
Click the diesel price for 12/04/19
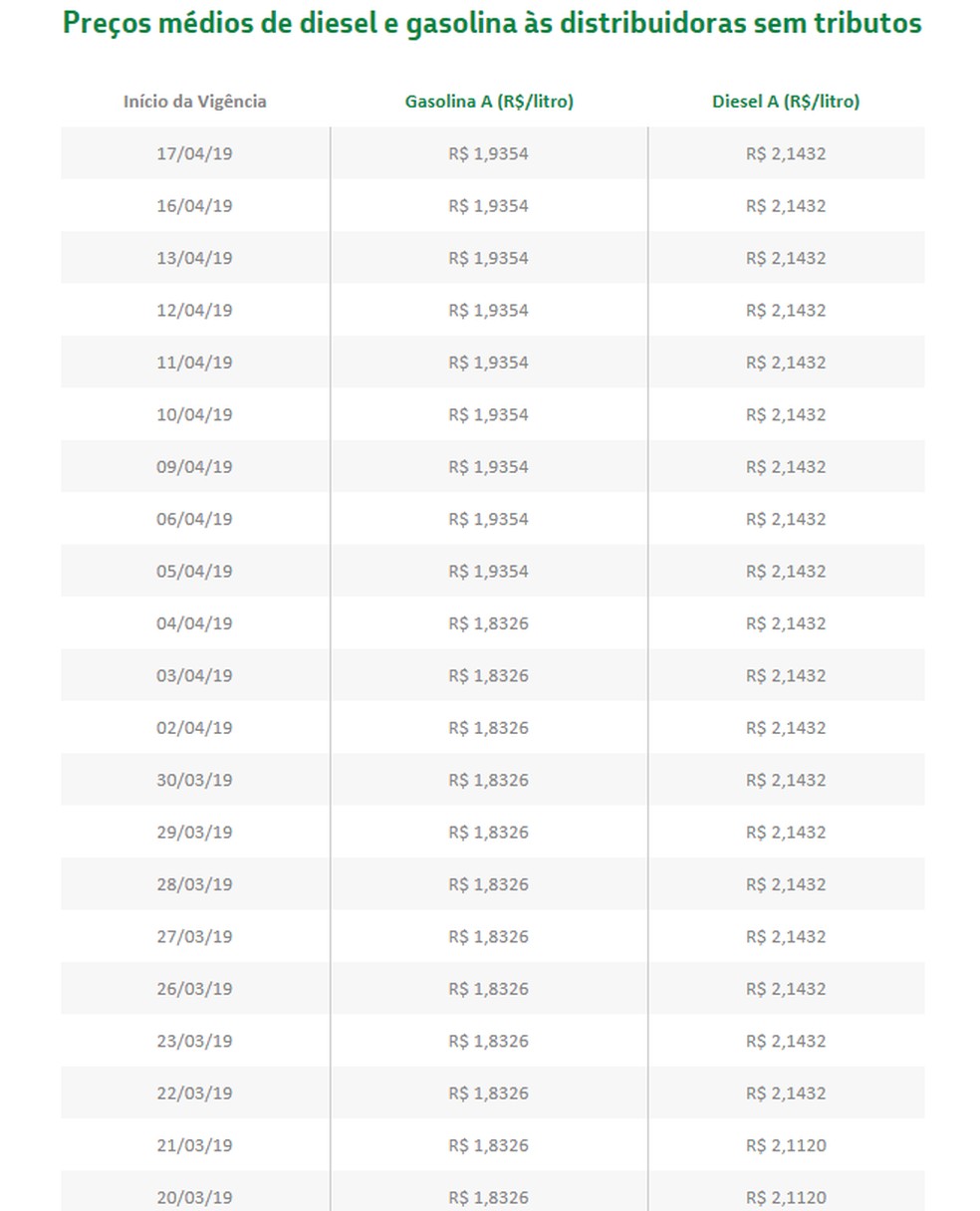click(786, 311)
